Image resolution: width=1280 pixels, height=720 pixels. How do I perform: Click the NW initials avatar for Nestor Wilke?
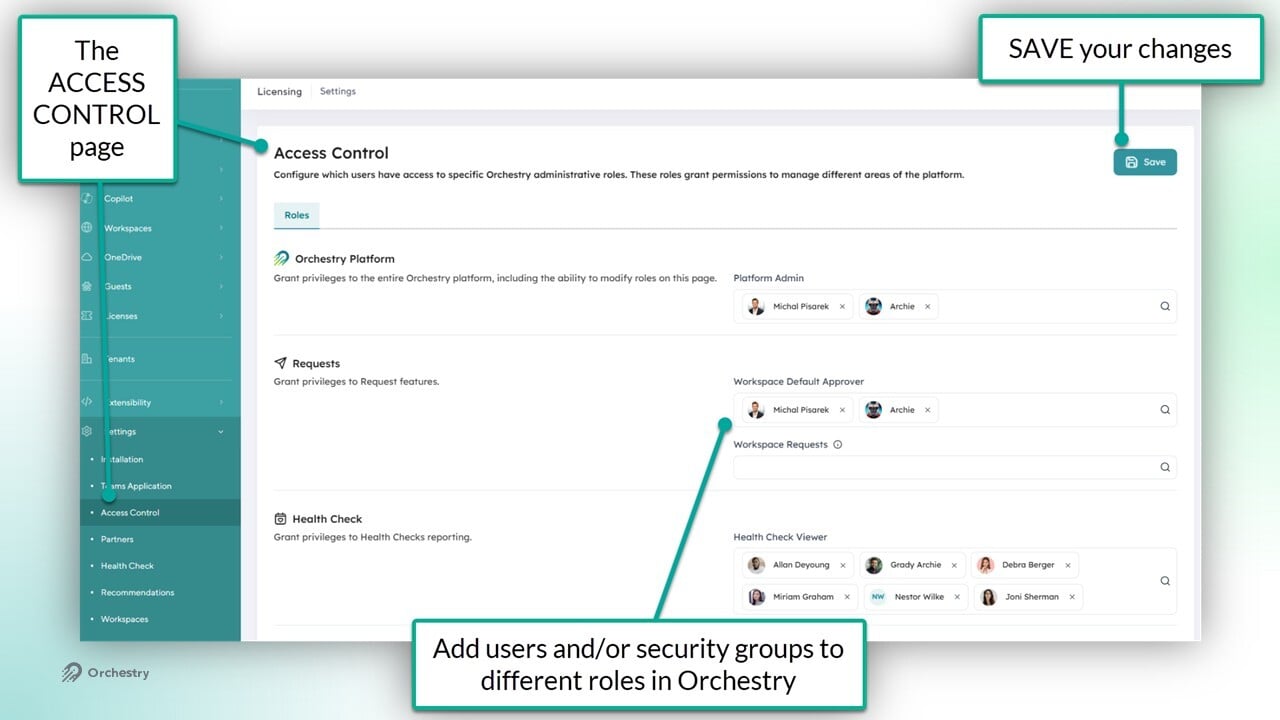pos(878,597)
